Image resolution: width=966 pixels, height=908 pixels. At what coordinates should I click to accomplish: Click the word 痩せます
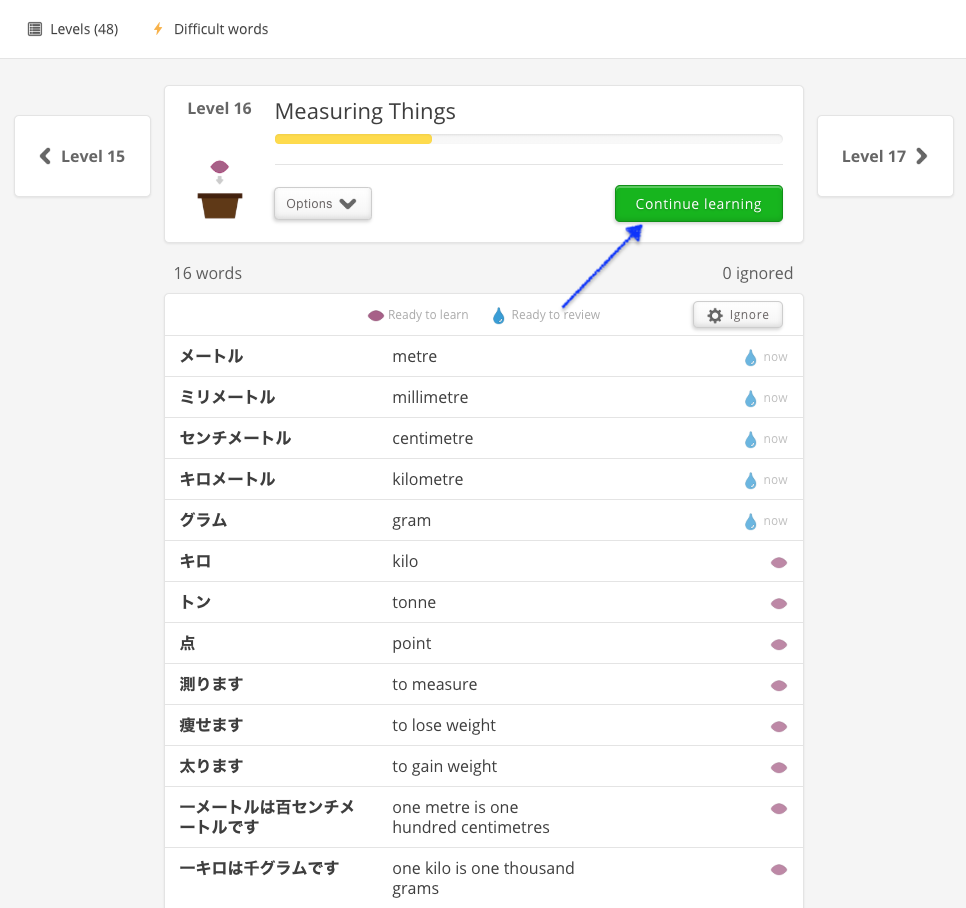(211, 725)
